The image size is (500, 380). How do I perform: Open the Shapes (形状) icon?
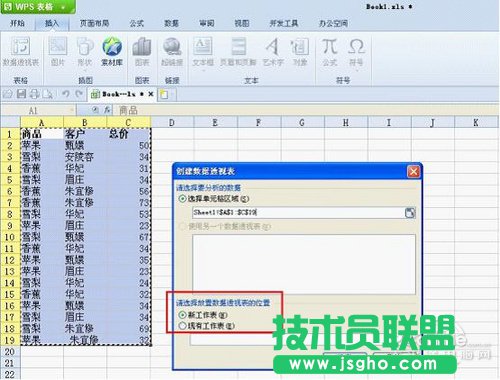(x=85, y=46)
